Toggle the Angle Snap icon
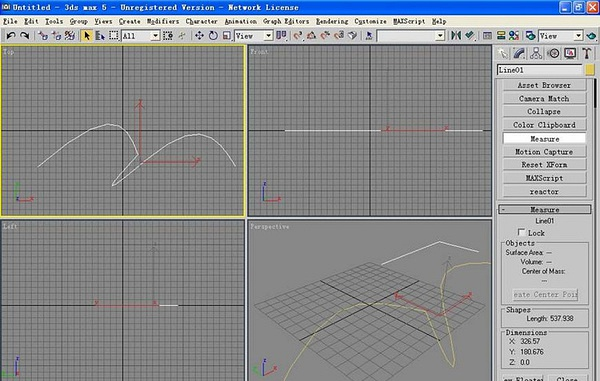This screenshot has height=381, width=600. tap(311, 36)
